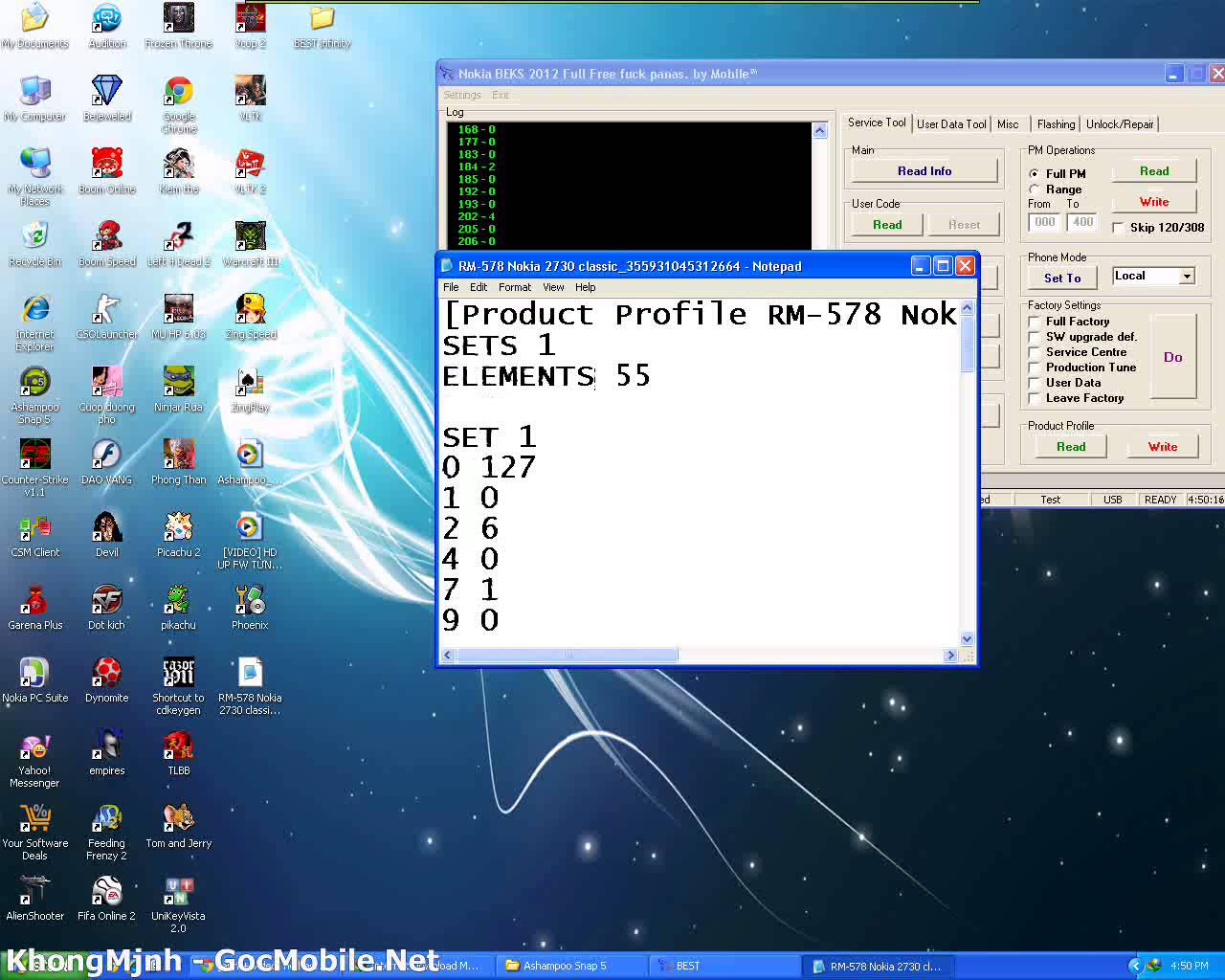Launch Boom Online shortcut
Image resolution: width=1225 pixels, height=980 pixels.
pos(107,171)
